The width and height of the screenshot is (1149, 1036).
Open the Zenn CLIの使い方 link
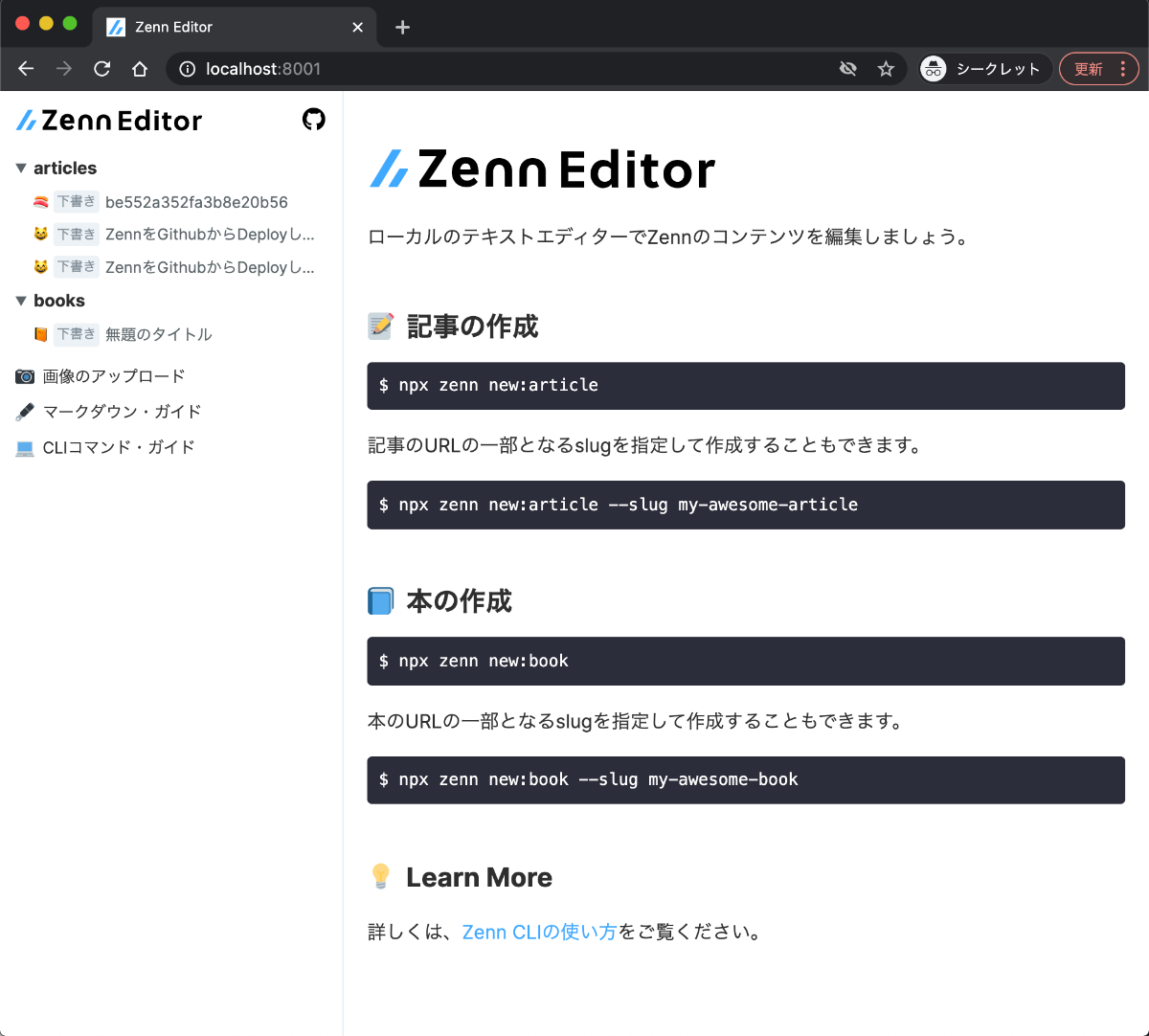(539, 932)
